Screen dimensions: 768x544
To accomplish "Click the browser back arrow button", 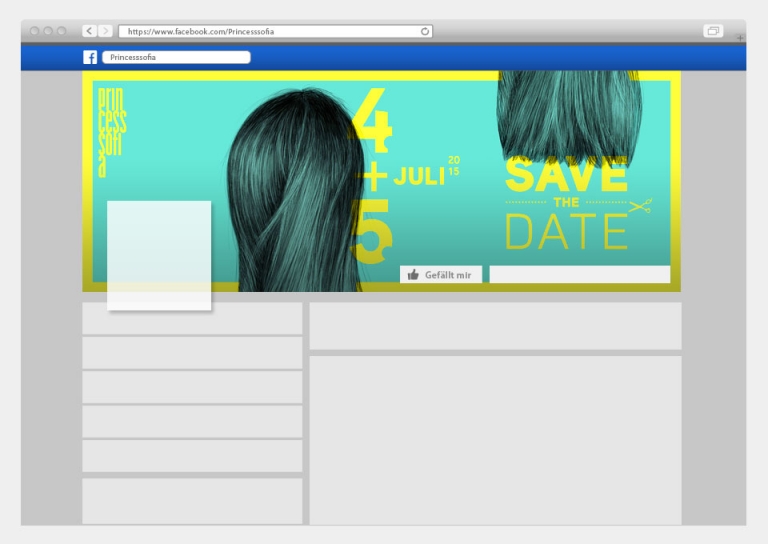I will coord(89,32).
